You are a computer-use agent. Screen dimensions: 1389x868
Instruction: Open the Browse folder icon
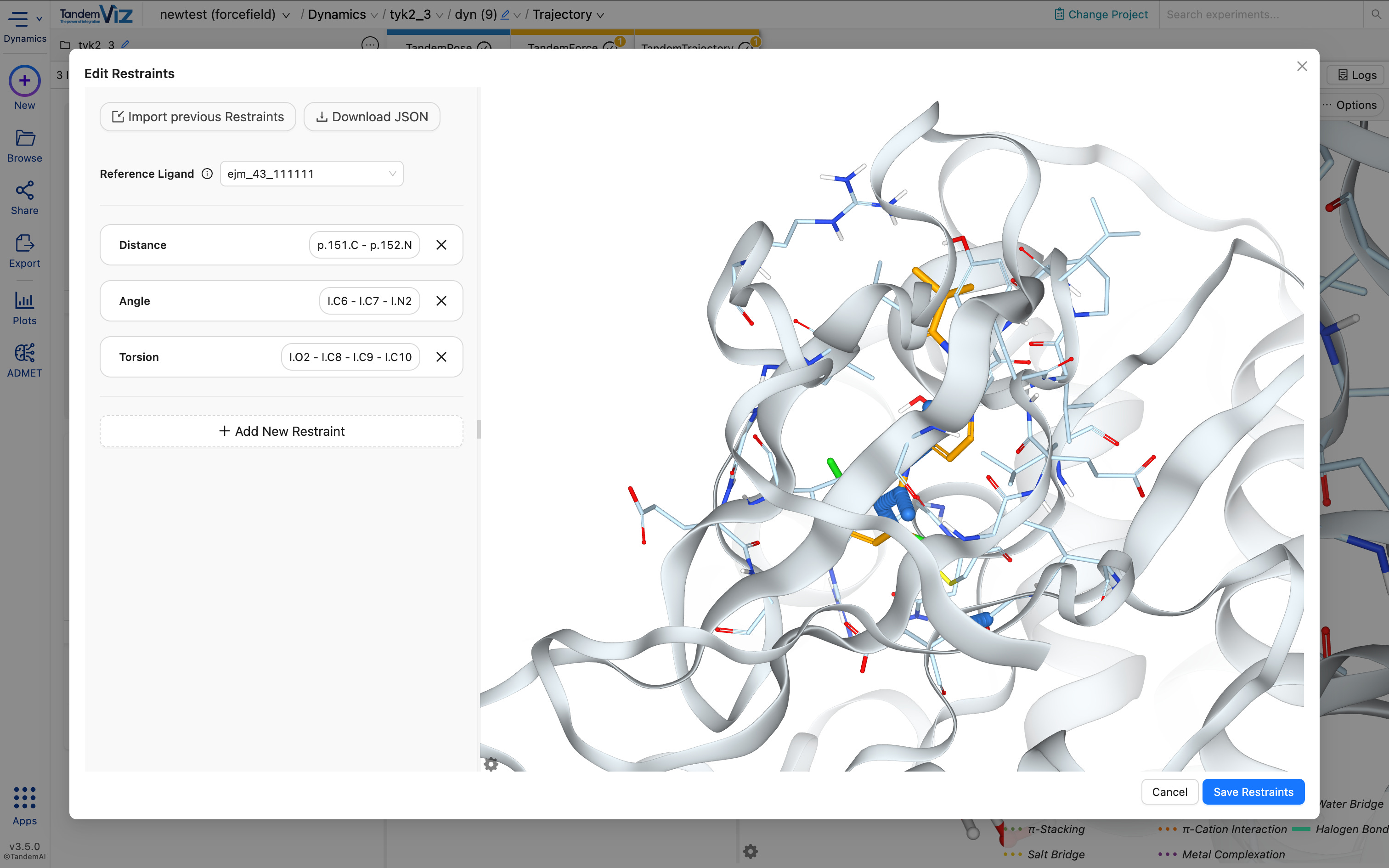25,138
